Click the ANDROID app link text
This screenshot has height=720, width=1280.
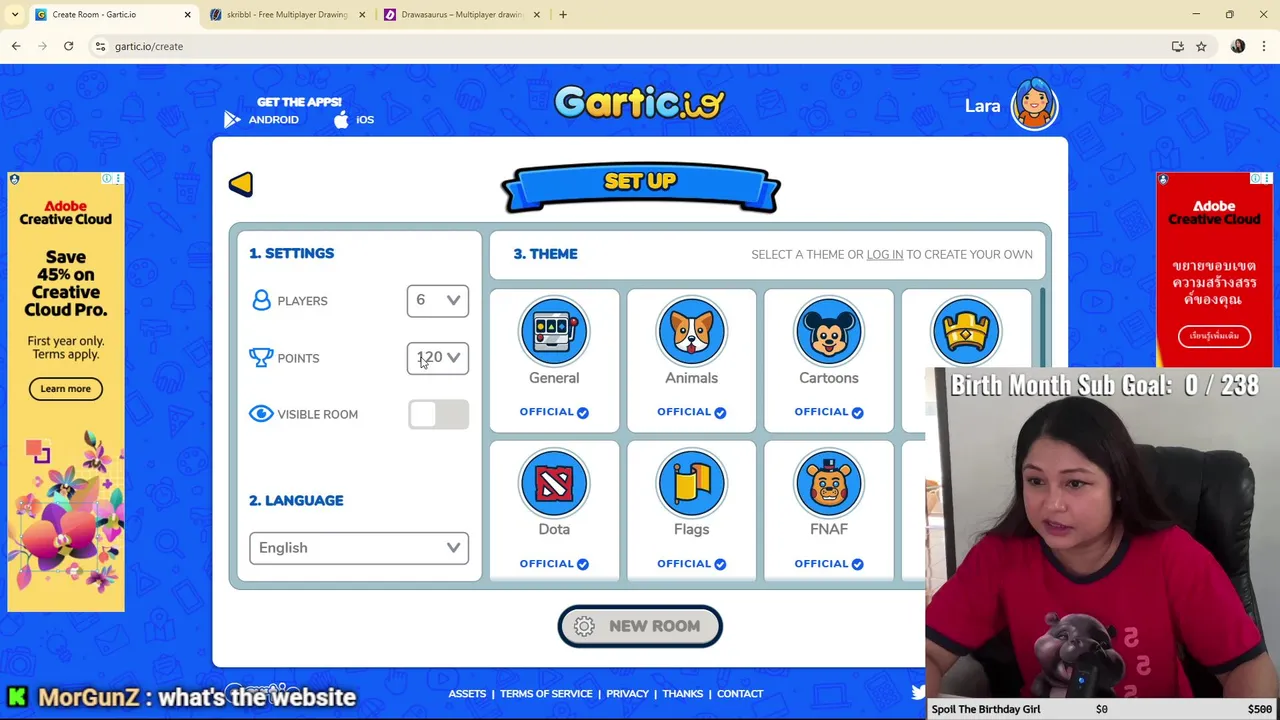[273, 120]
